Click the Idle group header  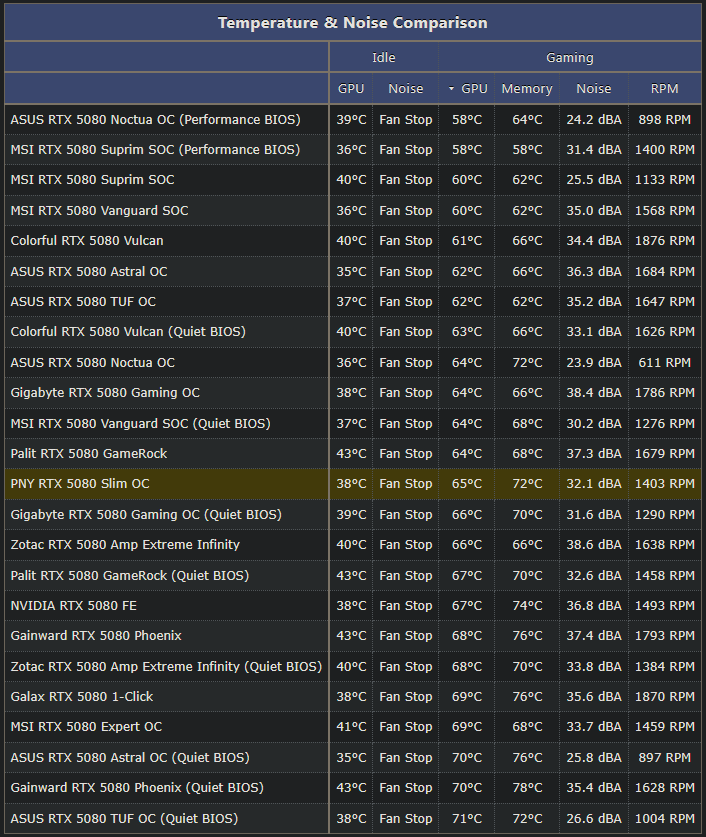coord(384,57)
